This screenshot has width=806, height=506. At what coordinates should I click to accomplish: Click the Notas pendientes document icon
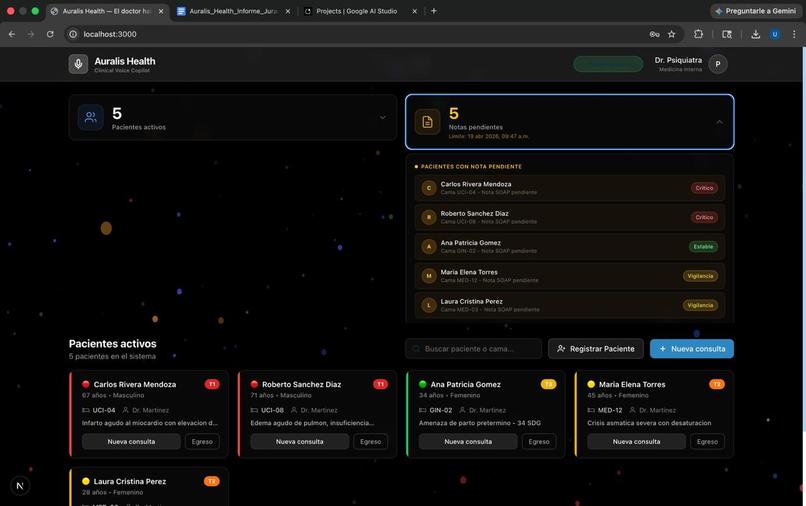(427, 122)
